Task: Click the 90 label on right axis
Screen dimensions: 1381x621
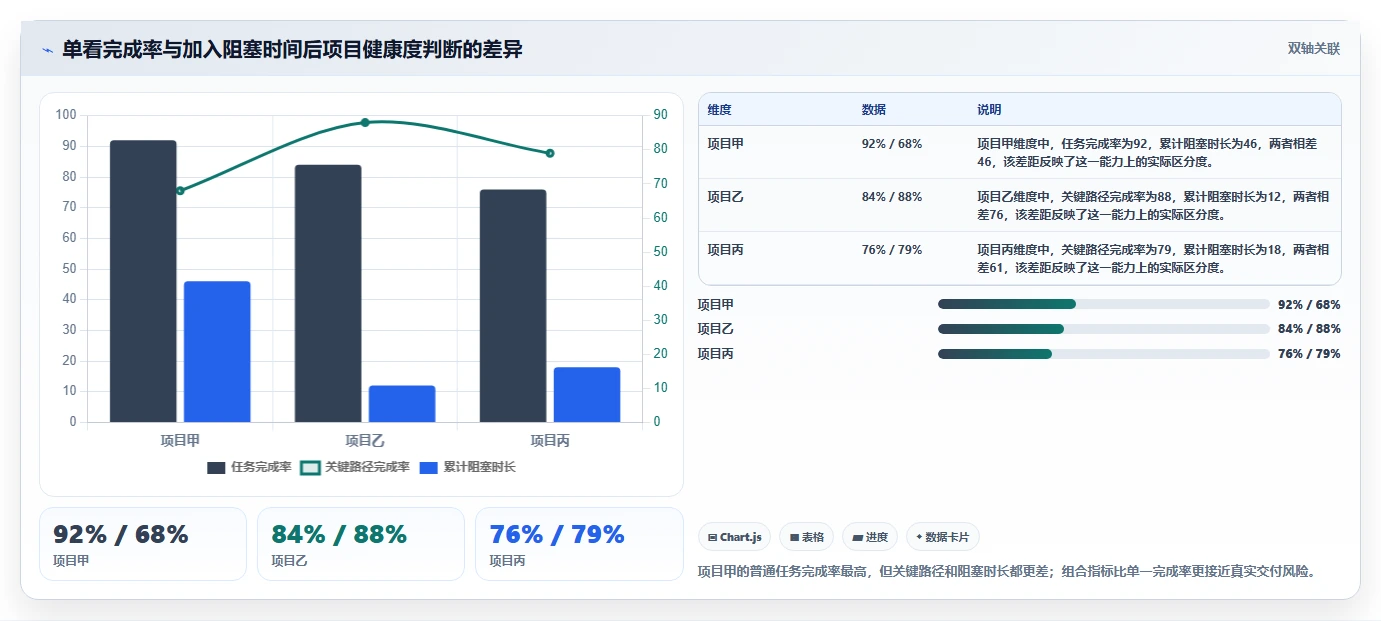Action: [x=661, y=115]
